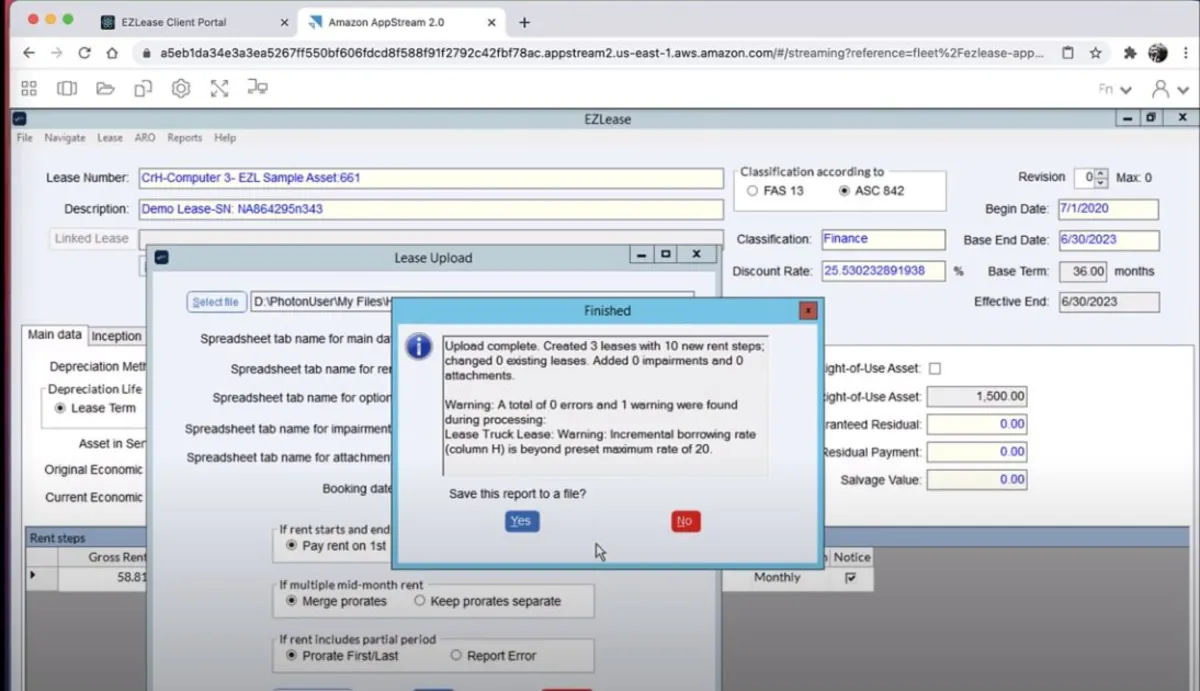This screenshot has height=691, width=1200.
Task: Open the Chrome three-dot menu
Action: pos(1185,53)
